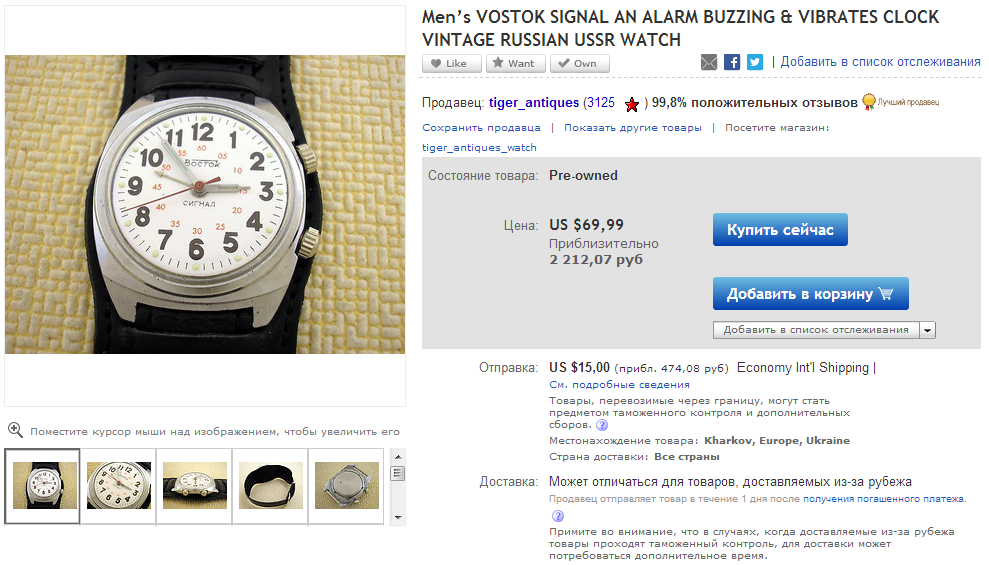The image size is (989, 565).
Task: Open customs fees help question-mark icon
Action: coord(602,425)
